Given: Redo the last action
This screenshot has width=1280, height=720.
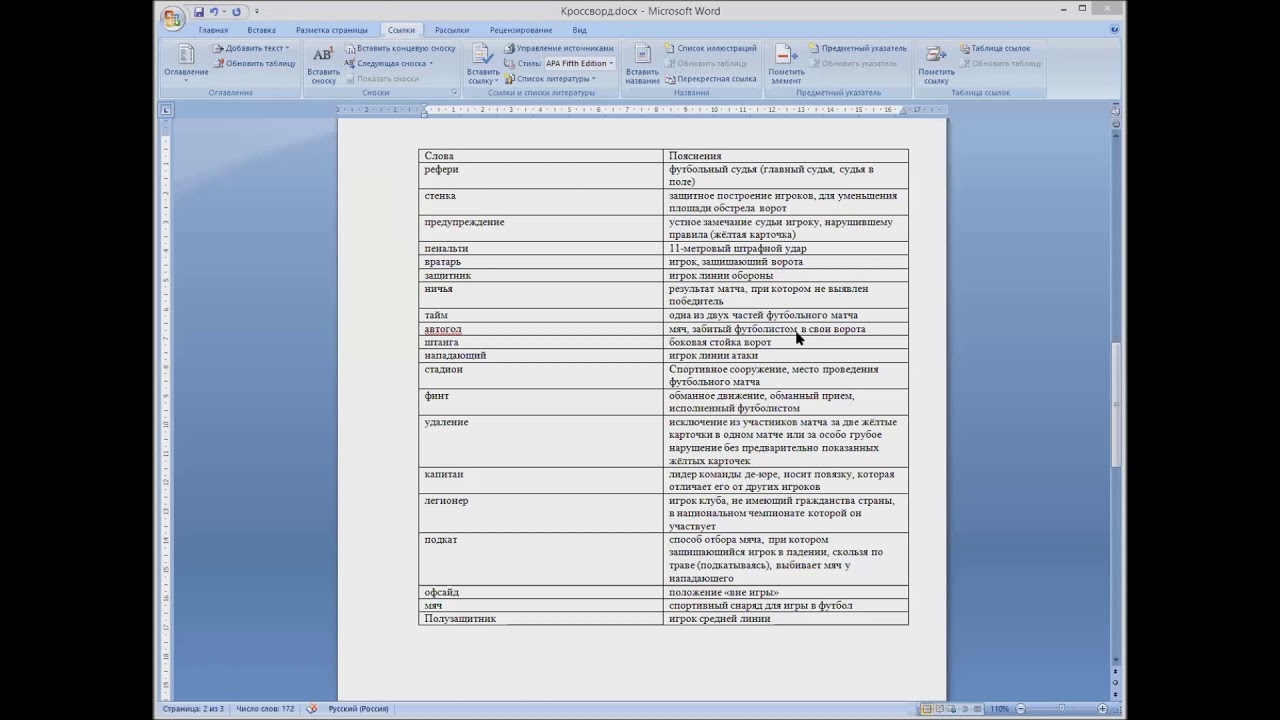Looking at the screenshot, I should pos(237,12).
